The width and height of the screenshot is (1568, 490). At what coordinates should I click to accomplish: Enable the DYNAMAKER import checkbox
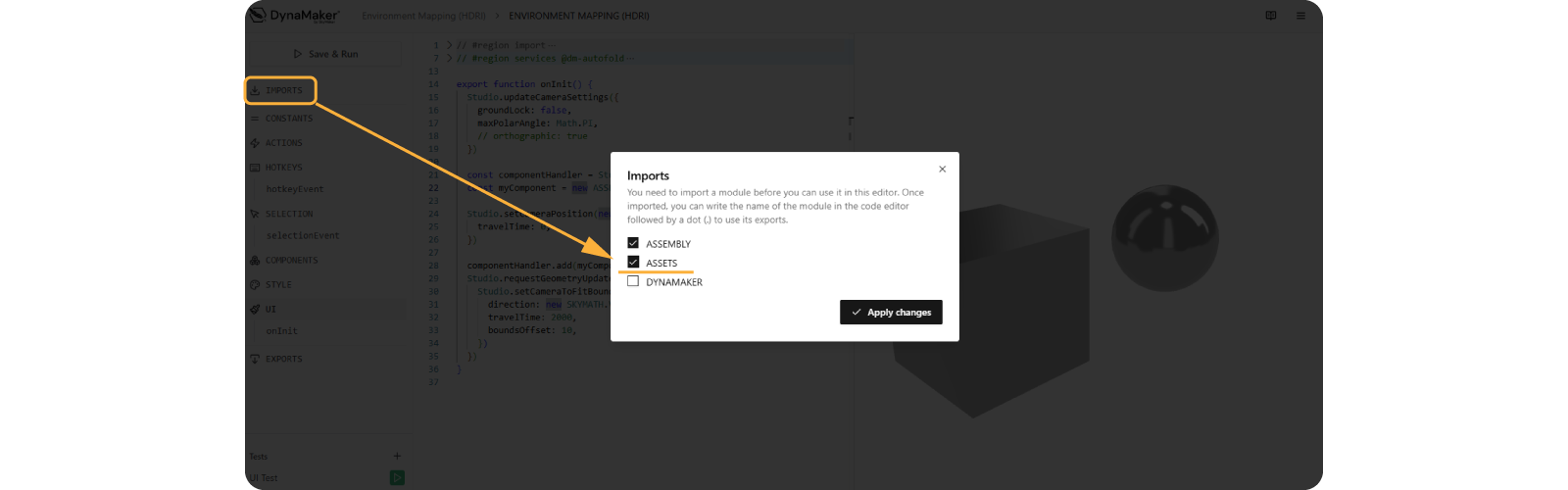tap(633, 281)
